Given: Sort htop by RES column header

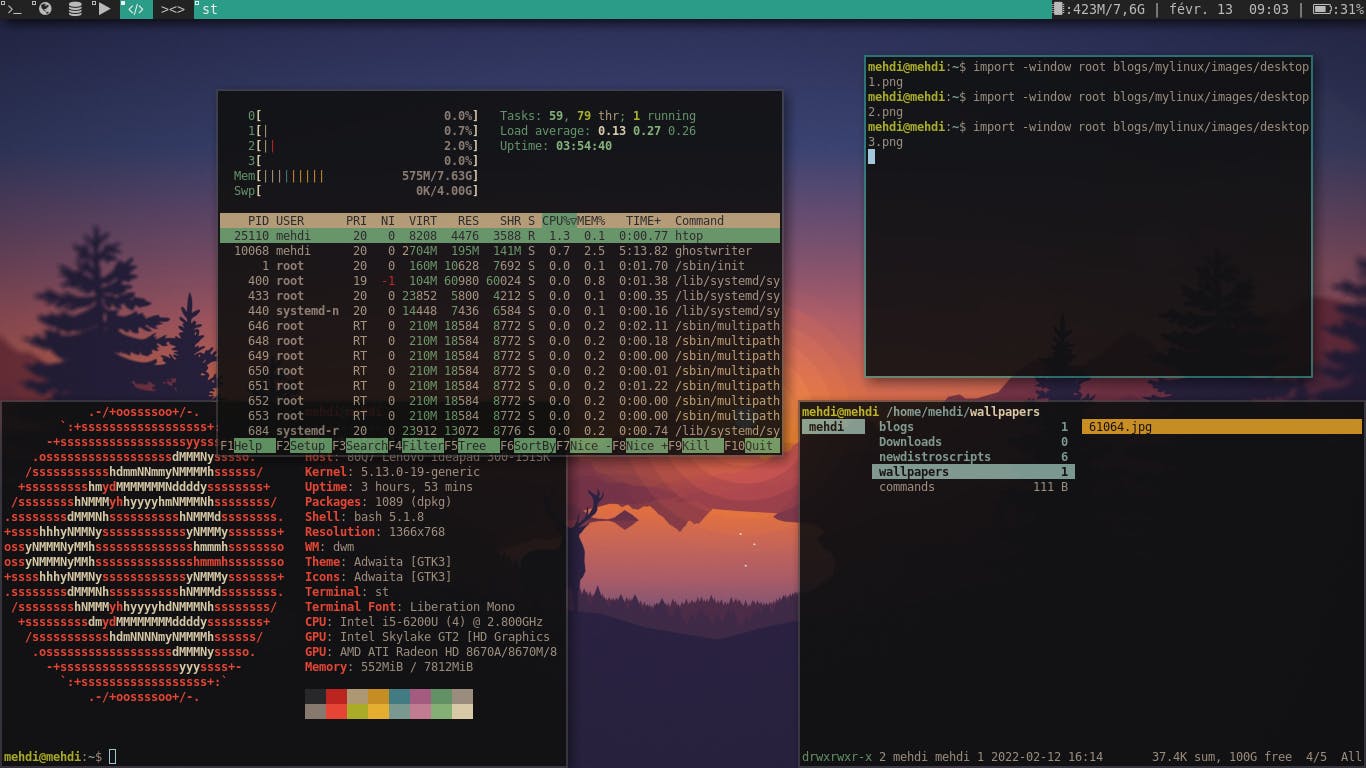Looking at the screenshot, I should (x=468, y=221).
